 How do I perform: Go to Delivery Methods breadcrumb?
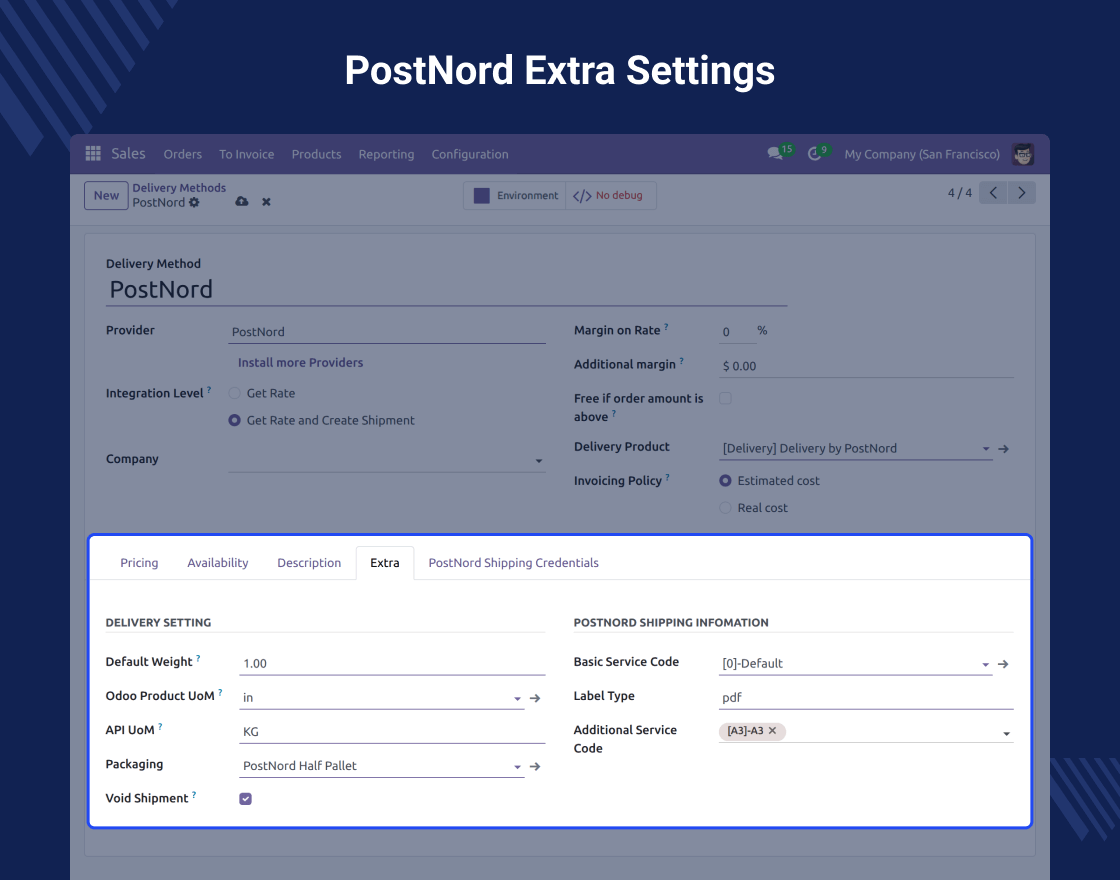pos(179,188)
